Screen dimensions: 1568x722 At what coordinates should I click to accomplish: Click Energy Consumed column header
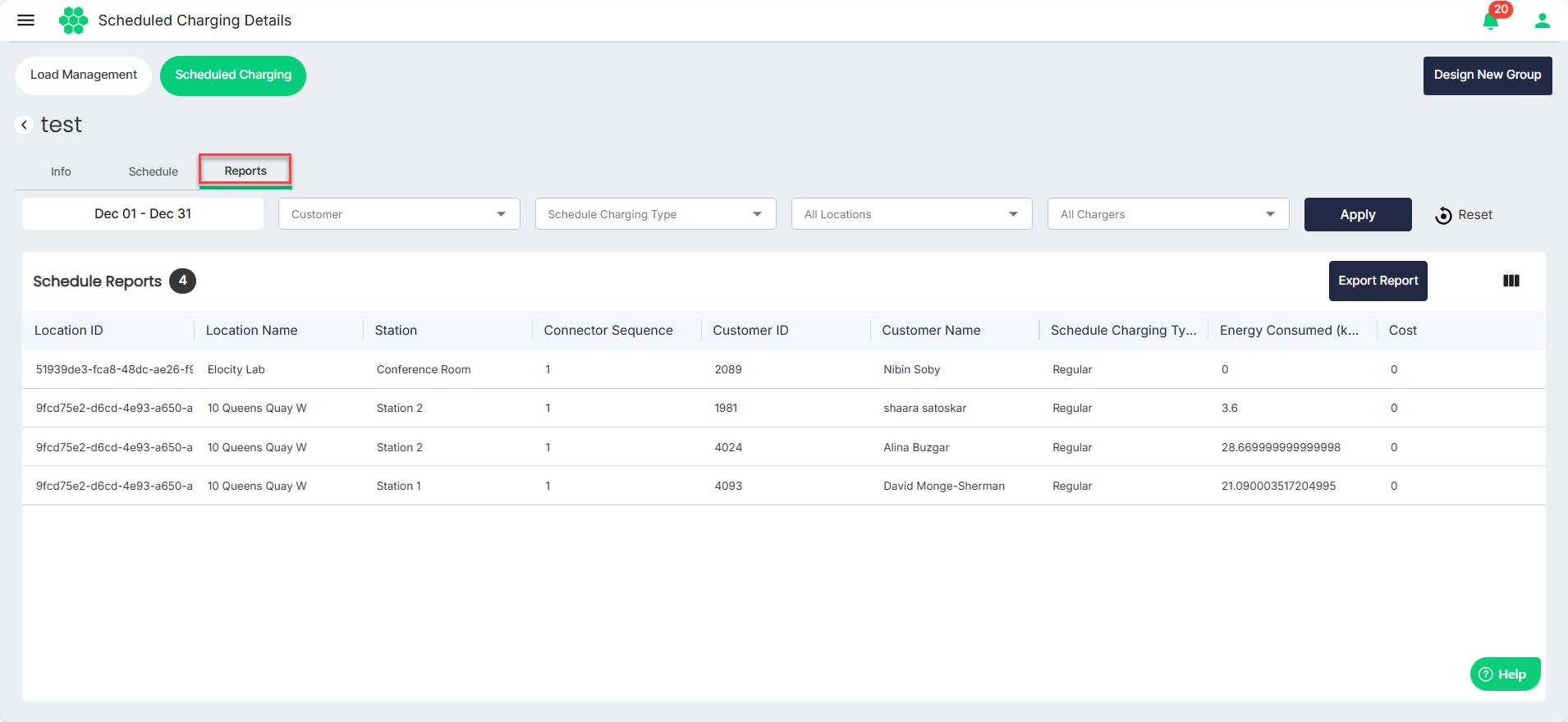point(1289,330)
